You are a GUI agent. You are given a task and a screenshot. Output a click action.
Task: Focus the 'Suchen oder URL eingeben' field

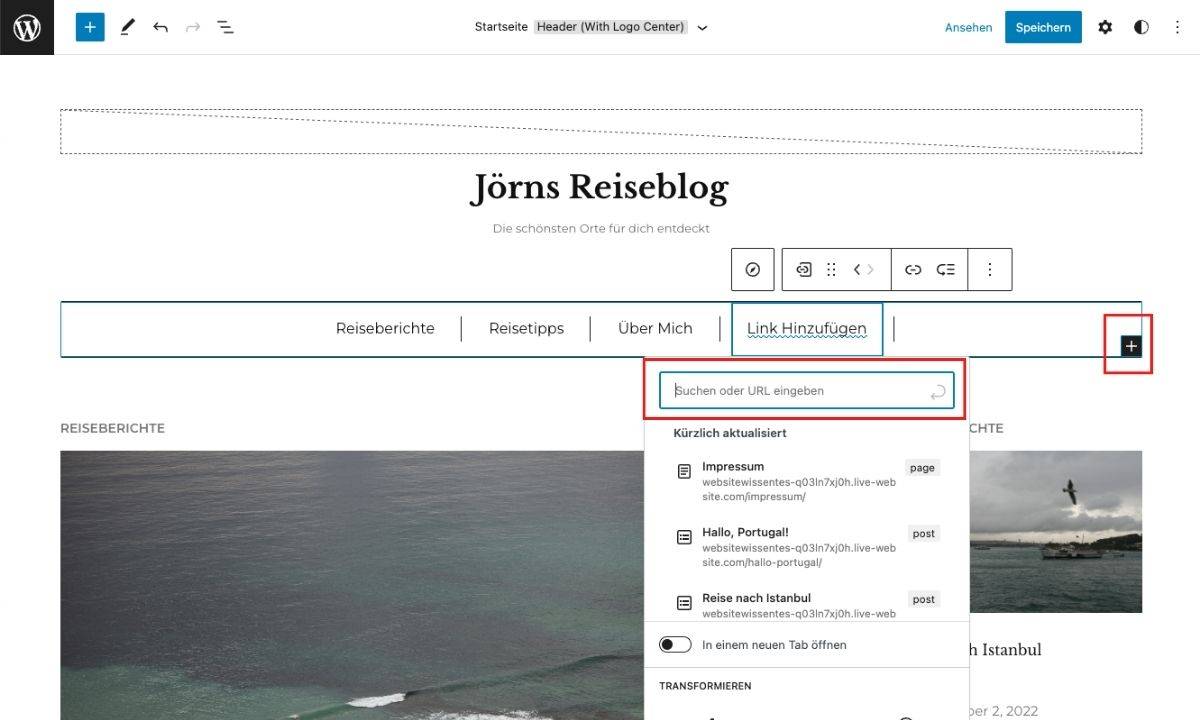pyautogui.click(x=806, y=391)
